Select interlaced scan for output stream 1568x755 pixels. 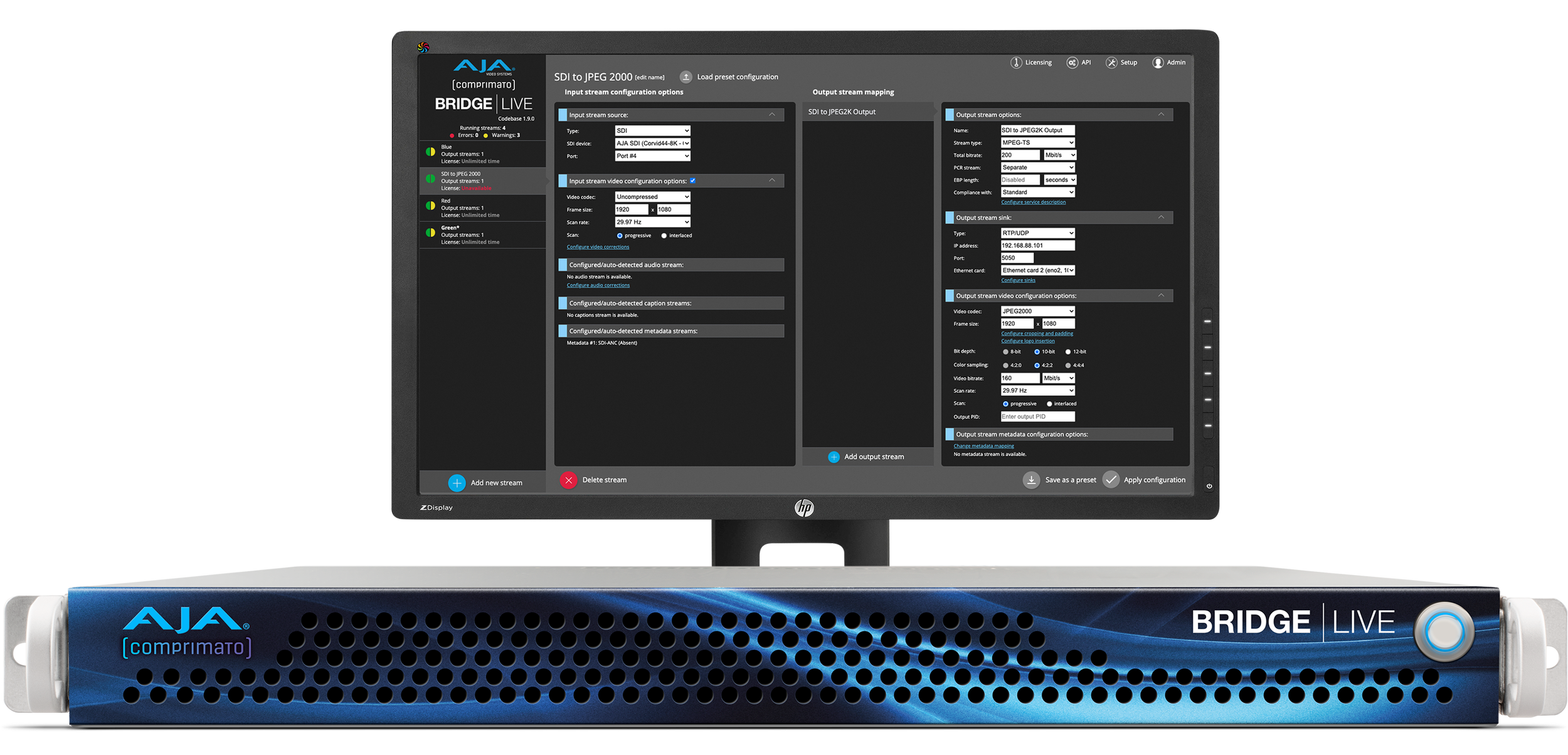coord(1049,404)
